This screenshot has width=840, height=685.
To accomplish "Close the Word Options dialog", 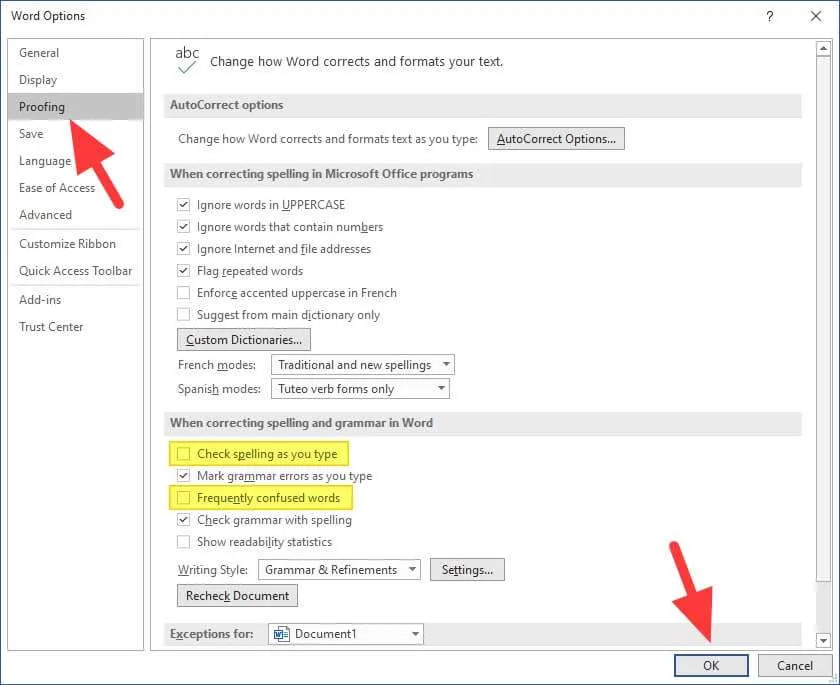I will click(815, 17).
